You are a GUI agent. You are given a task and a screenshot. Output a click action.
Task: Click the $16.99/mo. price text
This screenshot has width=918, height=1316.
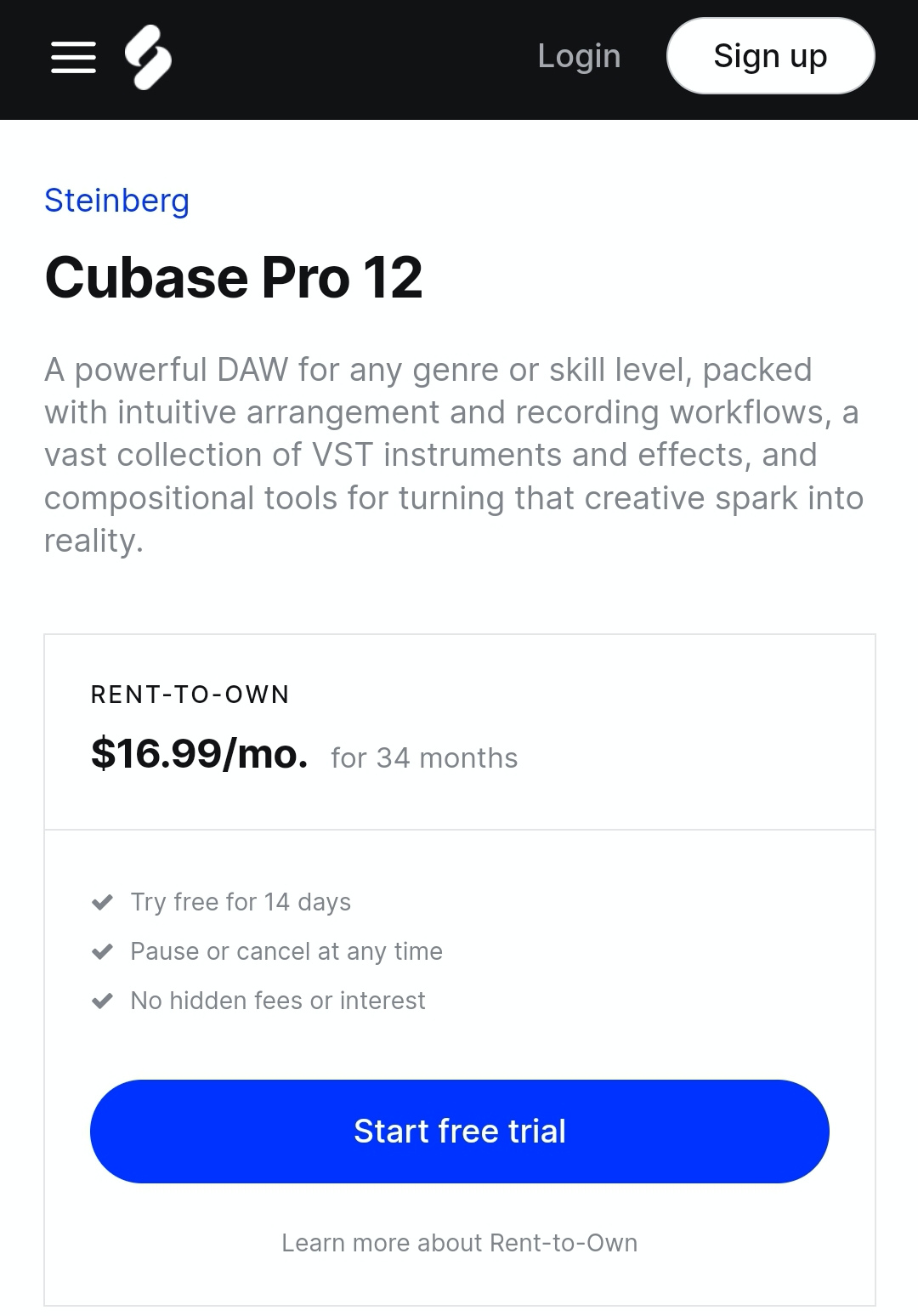tap(199, 754)
